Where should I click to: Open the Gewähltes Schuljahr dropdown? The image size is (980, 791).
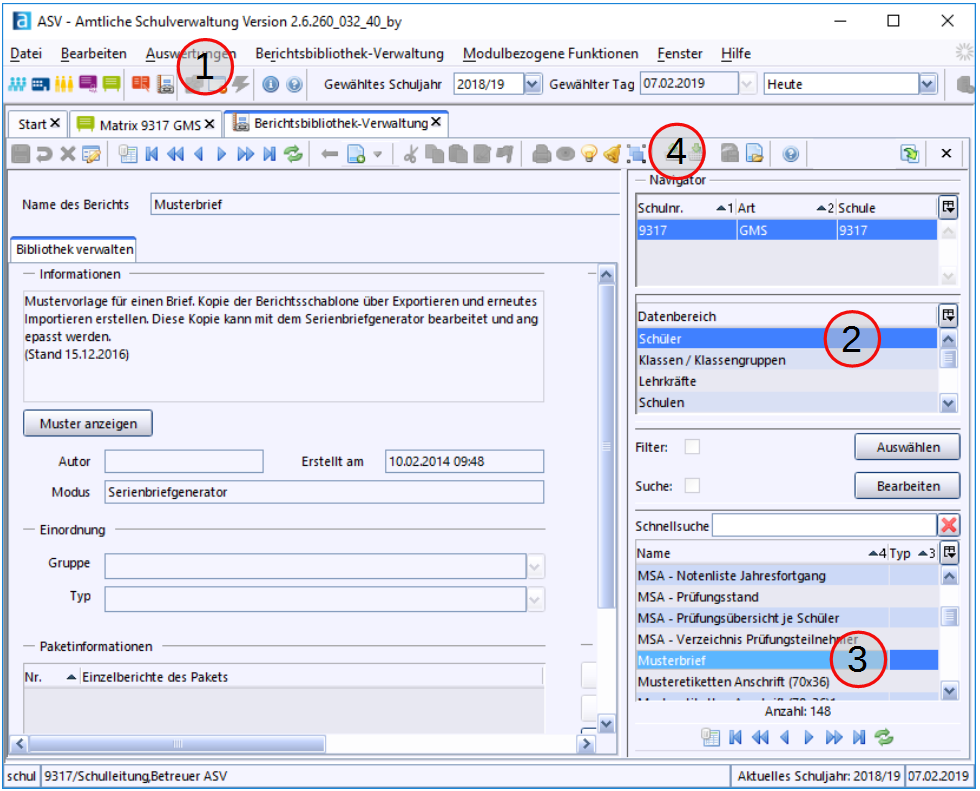(532, 84)
